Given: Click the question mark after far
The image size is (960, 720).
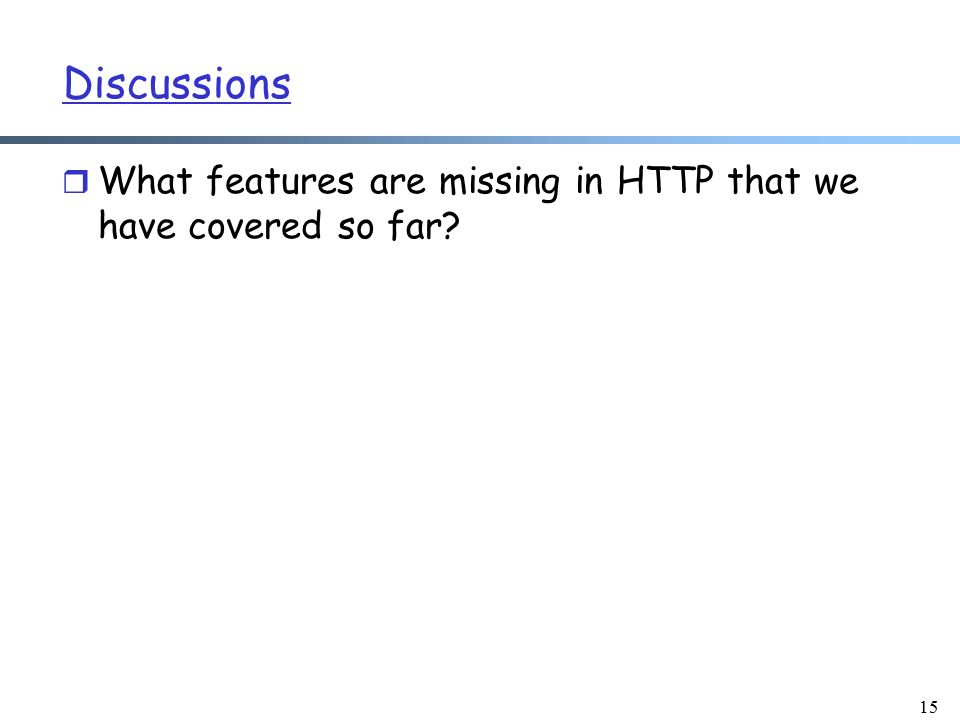Looking at the screenshot, I should click(x=450, y=225).
